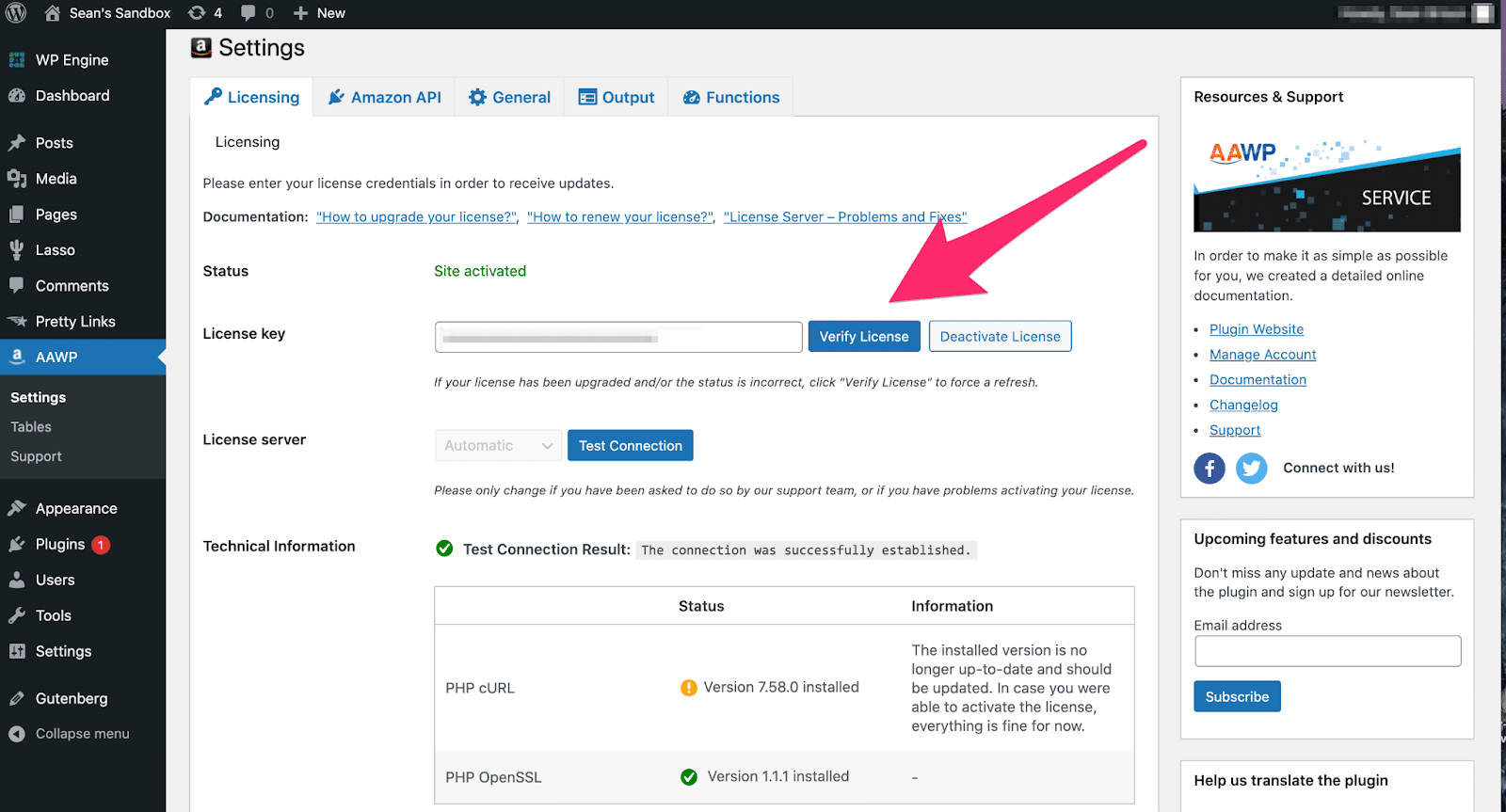Screen dimensions: 1506x812
Task: Open Posts pin icon
Action: [17, 143]
